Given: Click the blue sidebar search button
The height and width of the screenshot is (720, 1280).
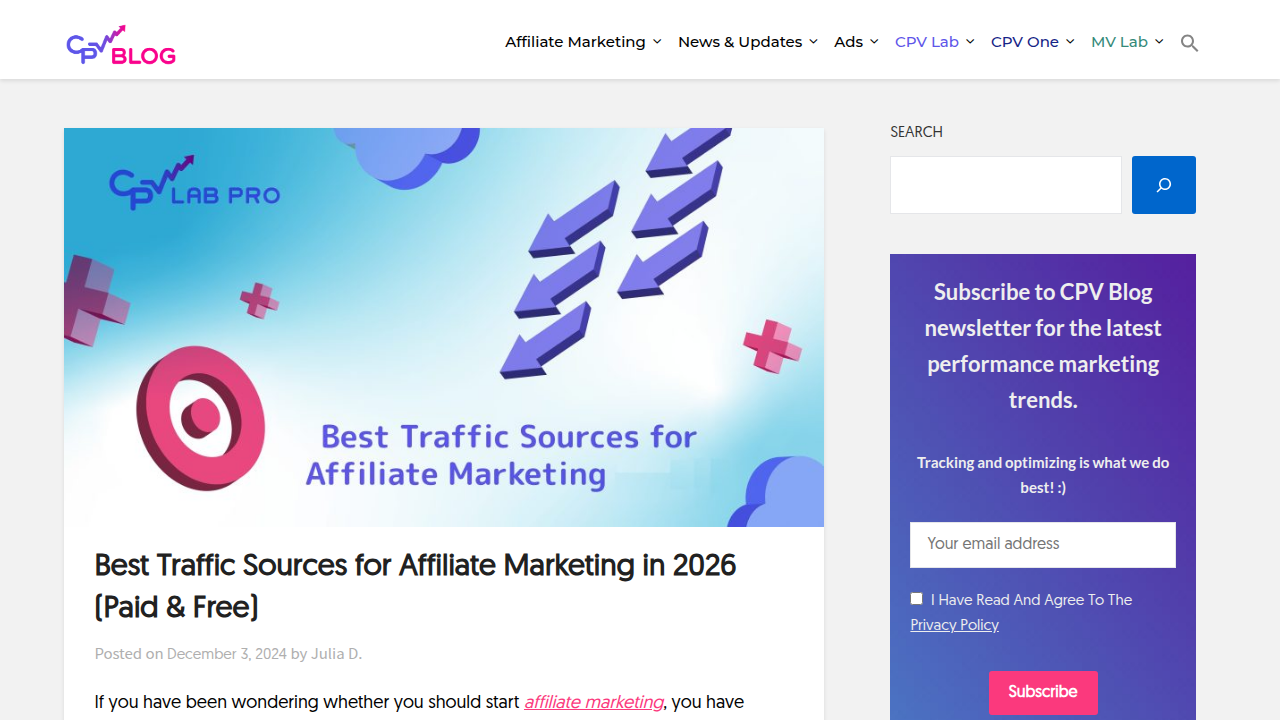Looking at the screenshot, I should tap(1164, 185).
